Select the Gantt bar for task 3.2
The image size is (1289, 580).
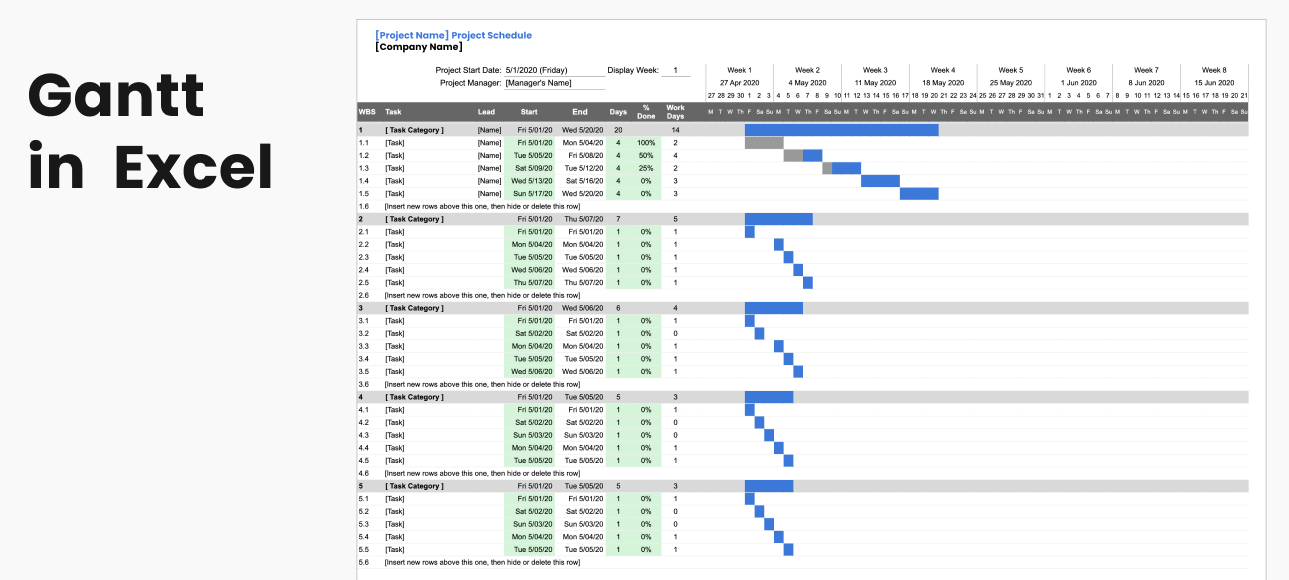(759, 333)
